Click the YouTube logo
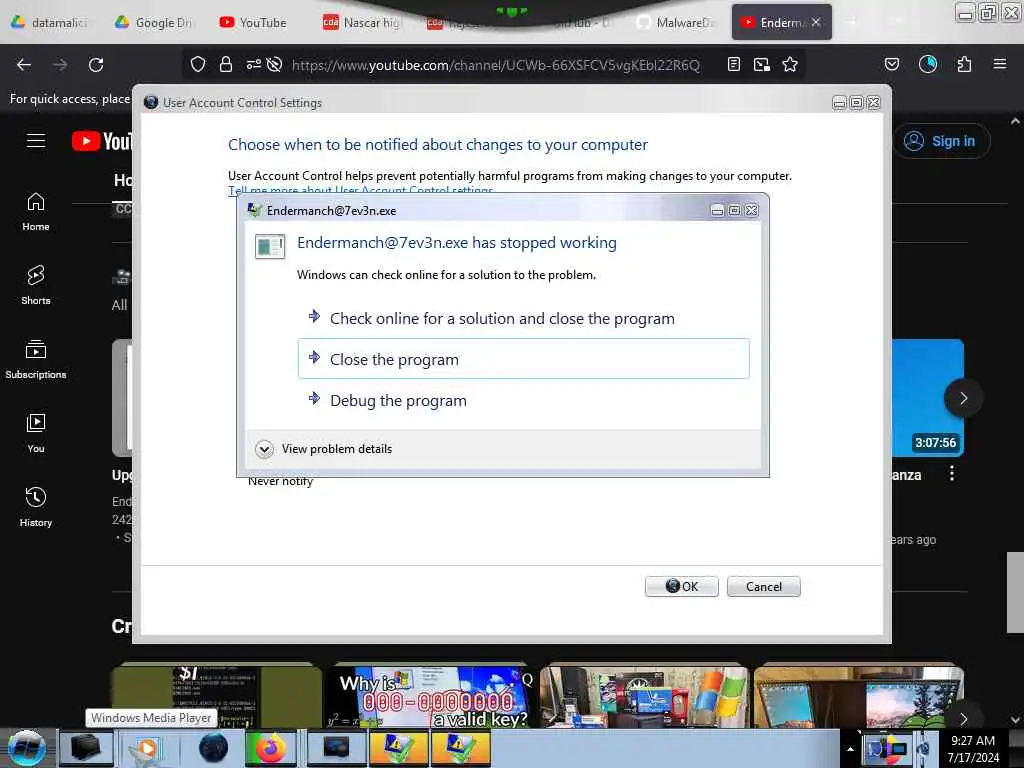Viewport: 1024px width, 768px height. pos(102,141)
